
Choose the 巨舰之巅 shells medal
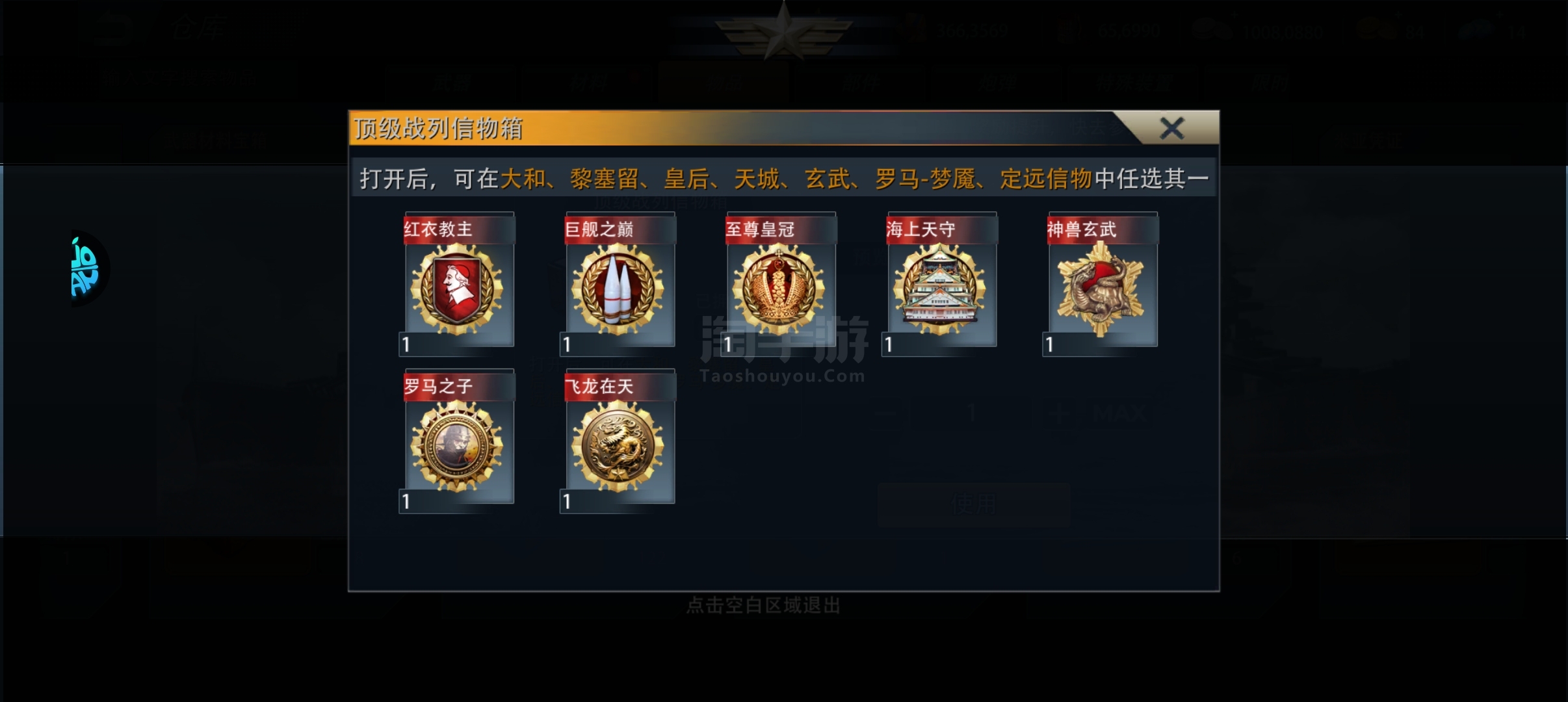[618, 289]
